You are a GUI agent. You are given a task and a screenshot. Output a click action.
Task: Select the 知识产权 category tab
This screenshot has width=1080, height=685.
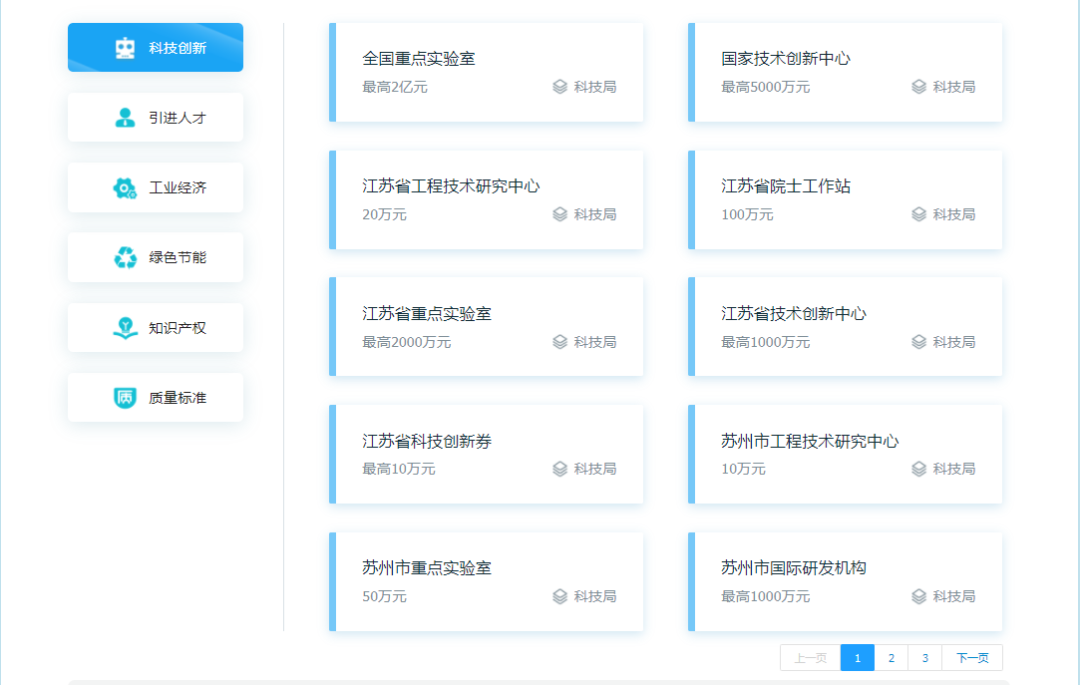point(155,328)
